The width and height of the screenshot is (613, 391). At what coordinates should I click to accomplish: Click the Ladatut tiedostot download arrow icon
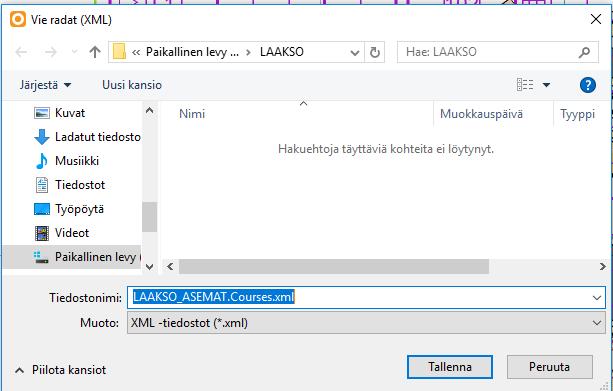click(42, 137)
